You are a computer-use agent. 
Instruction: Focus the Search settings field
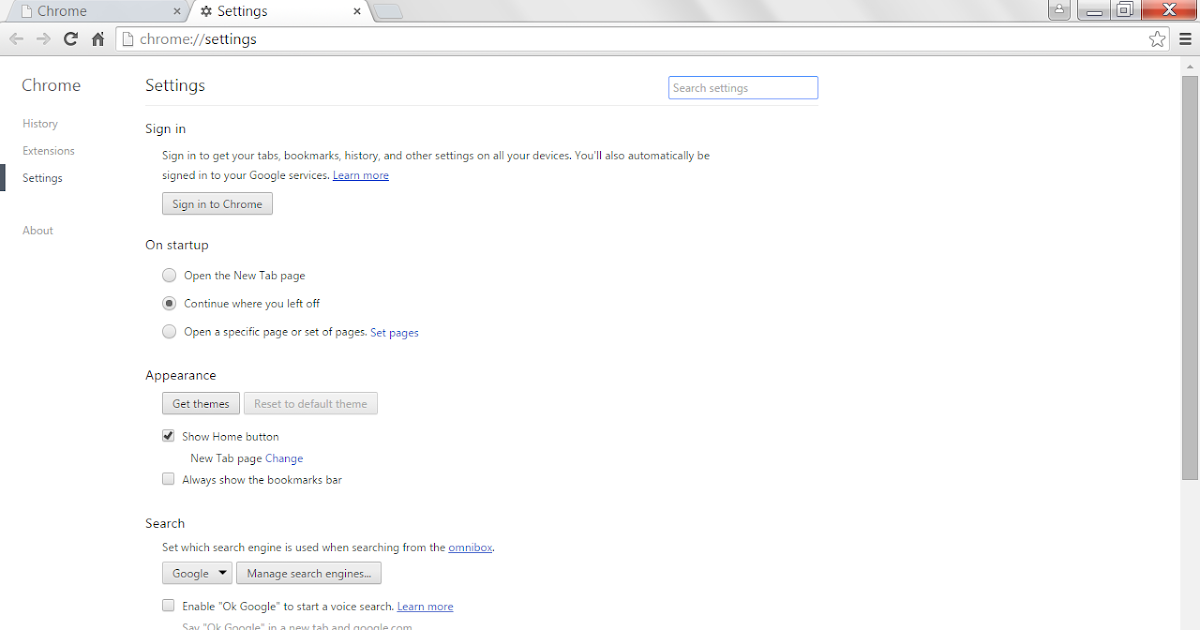point(743,88)
